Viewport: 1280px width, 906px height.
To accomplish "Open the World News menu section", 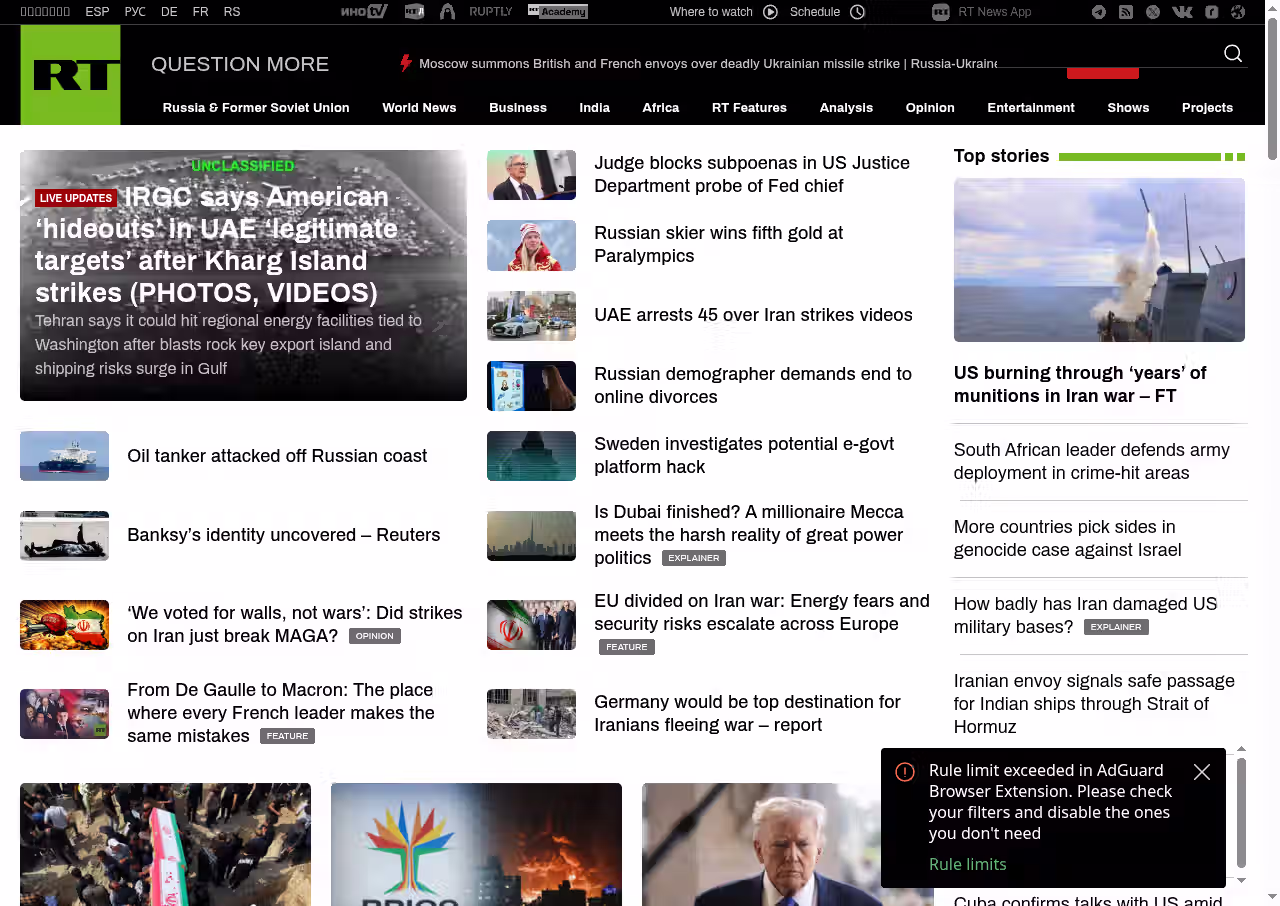I will pyautogui.click(x=419, y=108).
